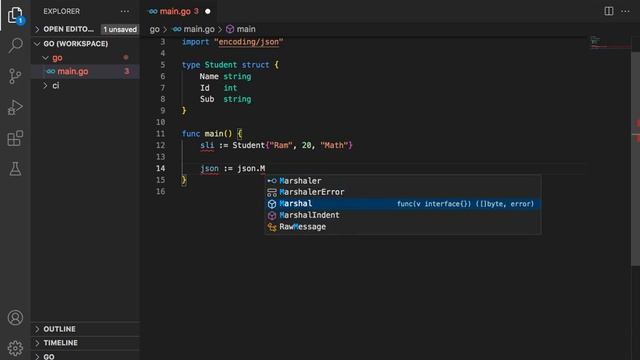The height and width of the screenshot is (360, 640).
Task: Place cursor after json.M on line 14
Action: tap(266, 169)
